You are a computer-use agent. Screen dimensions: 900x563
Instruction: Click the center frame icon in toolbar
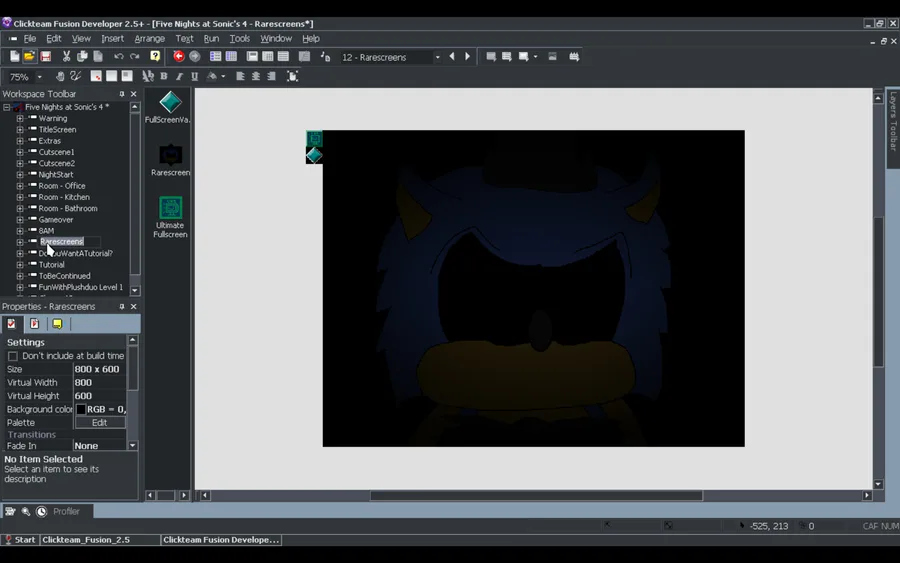pyautogui.click(x=292, y=76)
